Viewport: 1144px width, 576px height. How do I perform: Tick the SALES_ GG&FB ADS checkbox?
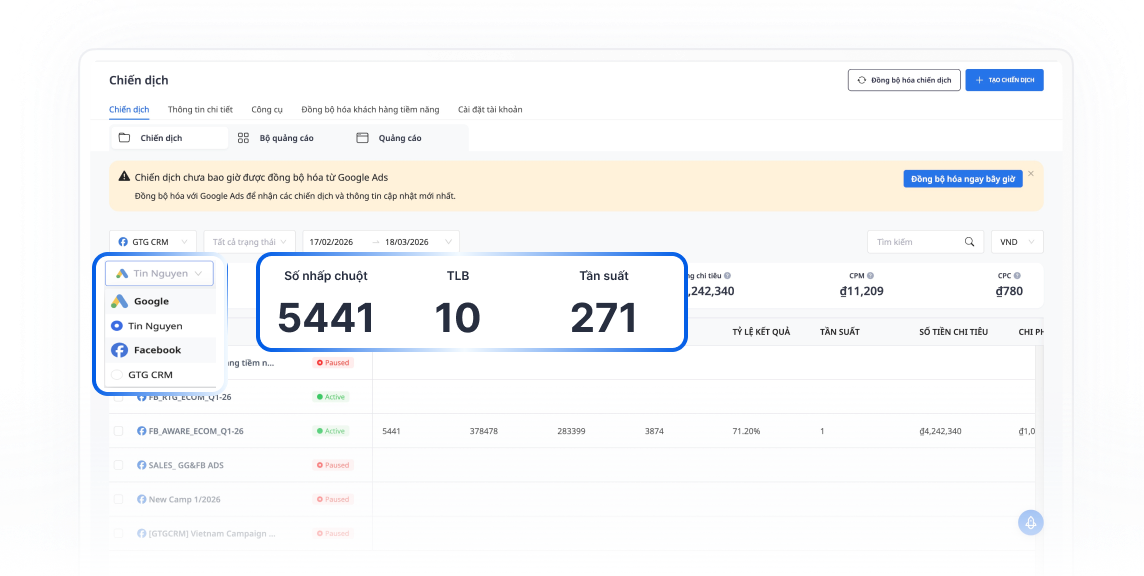[x=118, y=465]
